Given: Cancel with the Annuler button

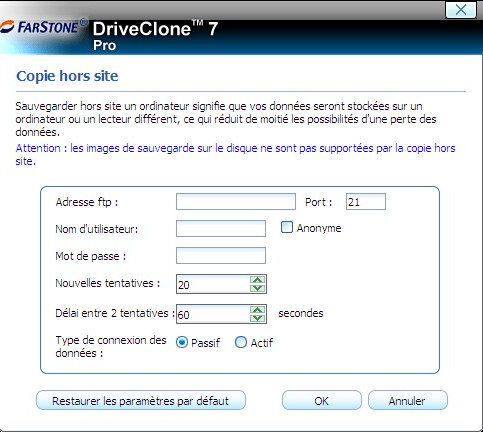Looking at the screenshot, I should pyautogui.click(x=408, y=400).
